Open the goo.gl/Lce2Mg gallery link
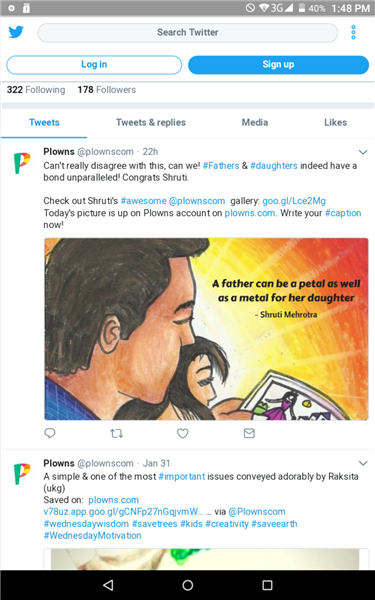 pos(294,201)
